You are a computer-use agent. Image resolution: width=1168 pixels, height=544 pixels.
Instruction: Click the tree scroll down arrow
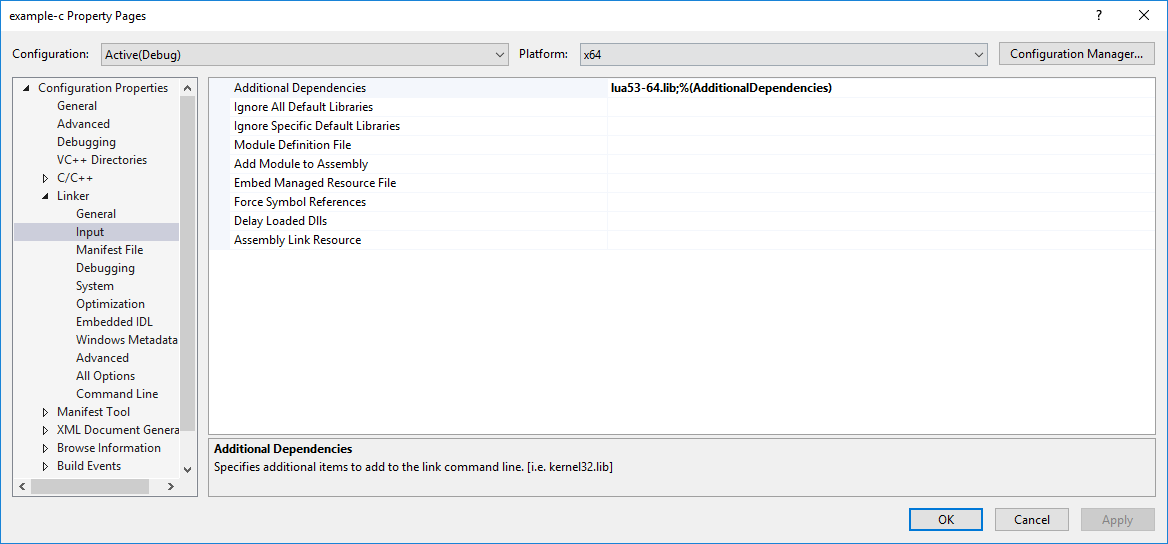[x=187, y=468]
